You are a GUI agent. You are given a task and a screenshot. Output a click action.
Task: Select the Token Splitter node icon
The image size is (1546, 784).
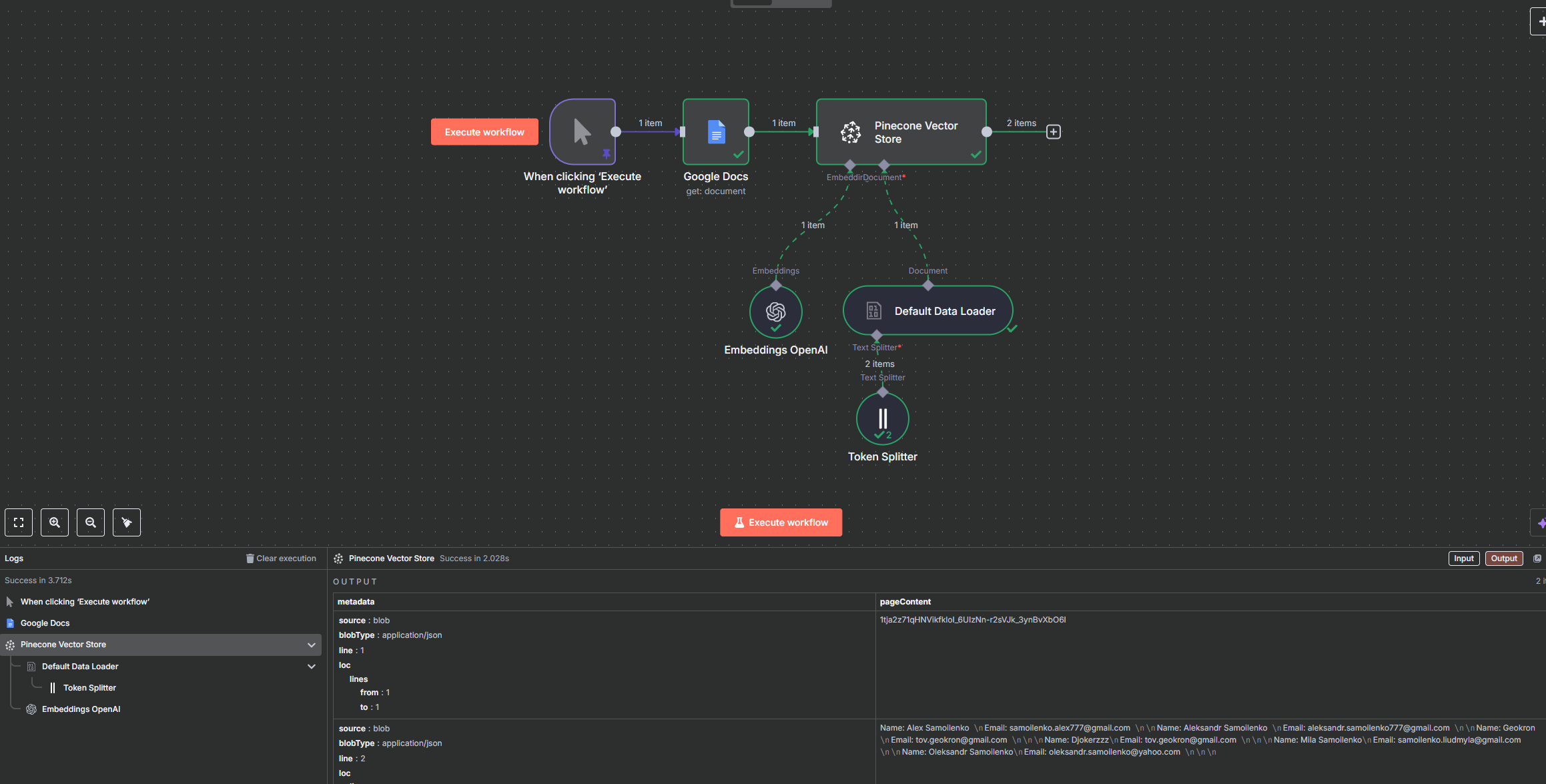[x=882, y=418]
